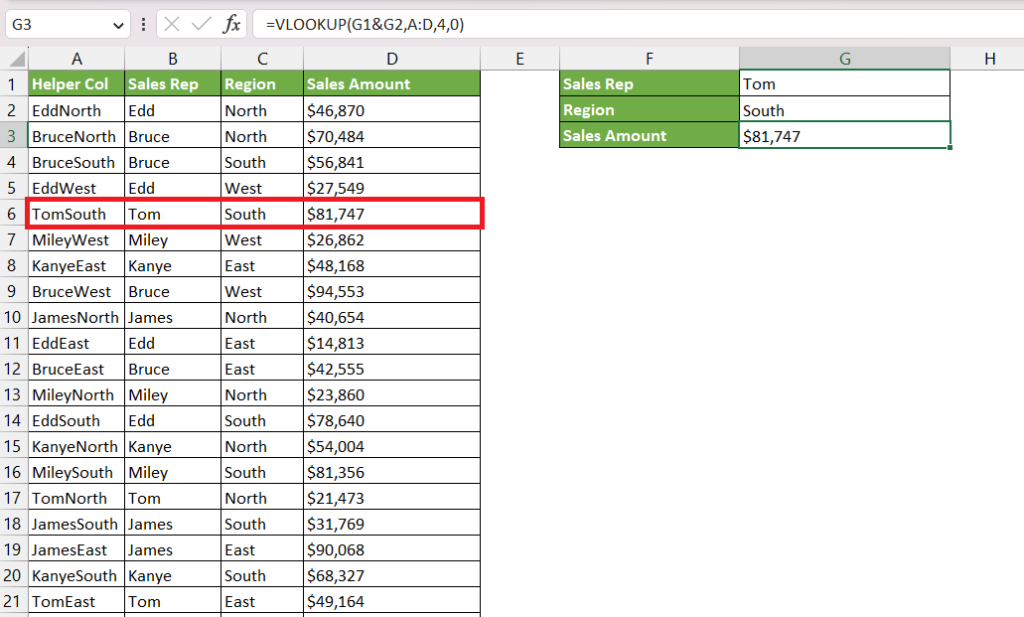Image resolution: width=1024 pixels, height=617 pixels.
Task: Click the Insert Function fx icon
Action: pos(231,25)
